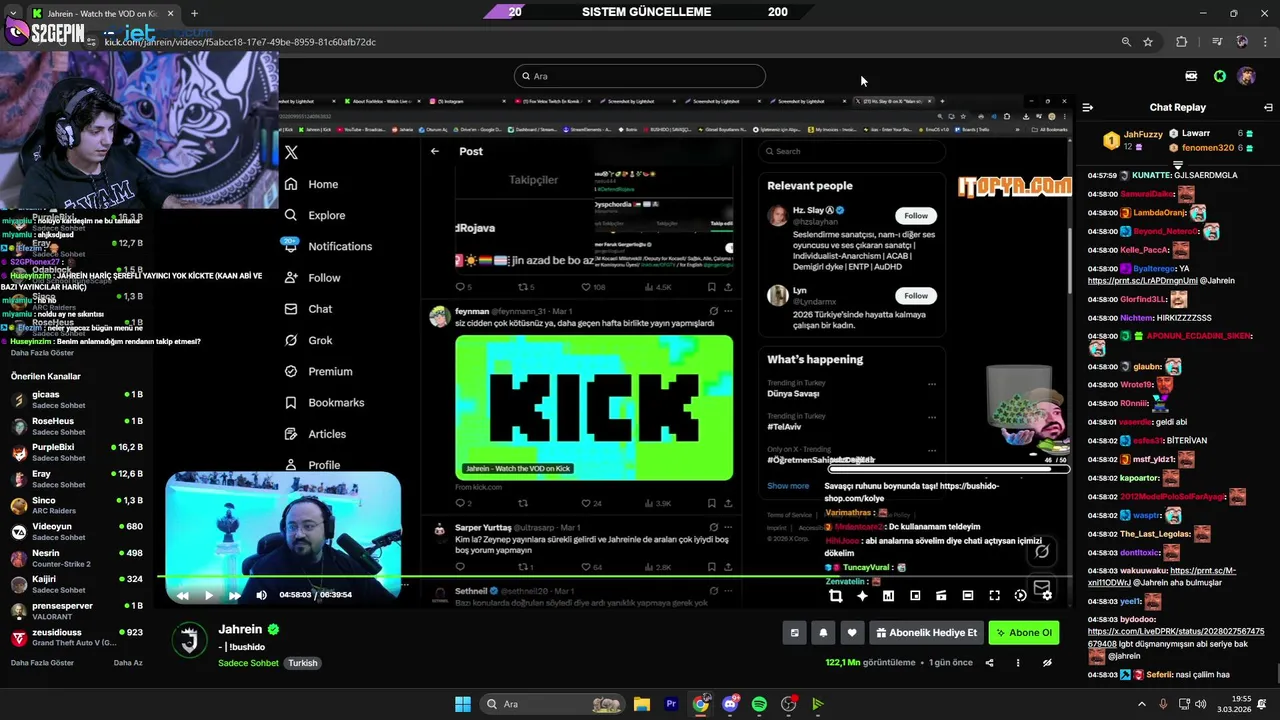Open the user profile avatar menu on Kick
The image size is (1280, 720).
1246,76
